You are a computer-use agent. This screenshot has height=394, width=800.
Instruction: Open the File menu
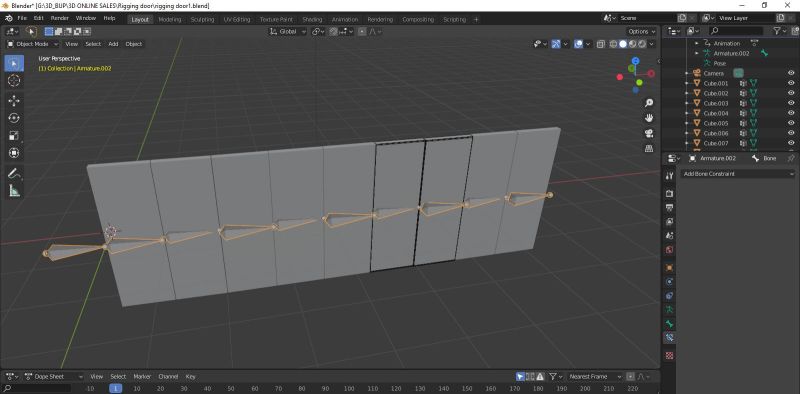[x=22, y=18]
